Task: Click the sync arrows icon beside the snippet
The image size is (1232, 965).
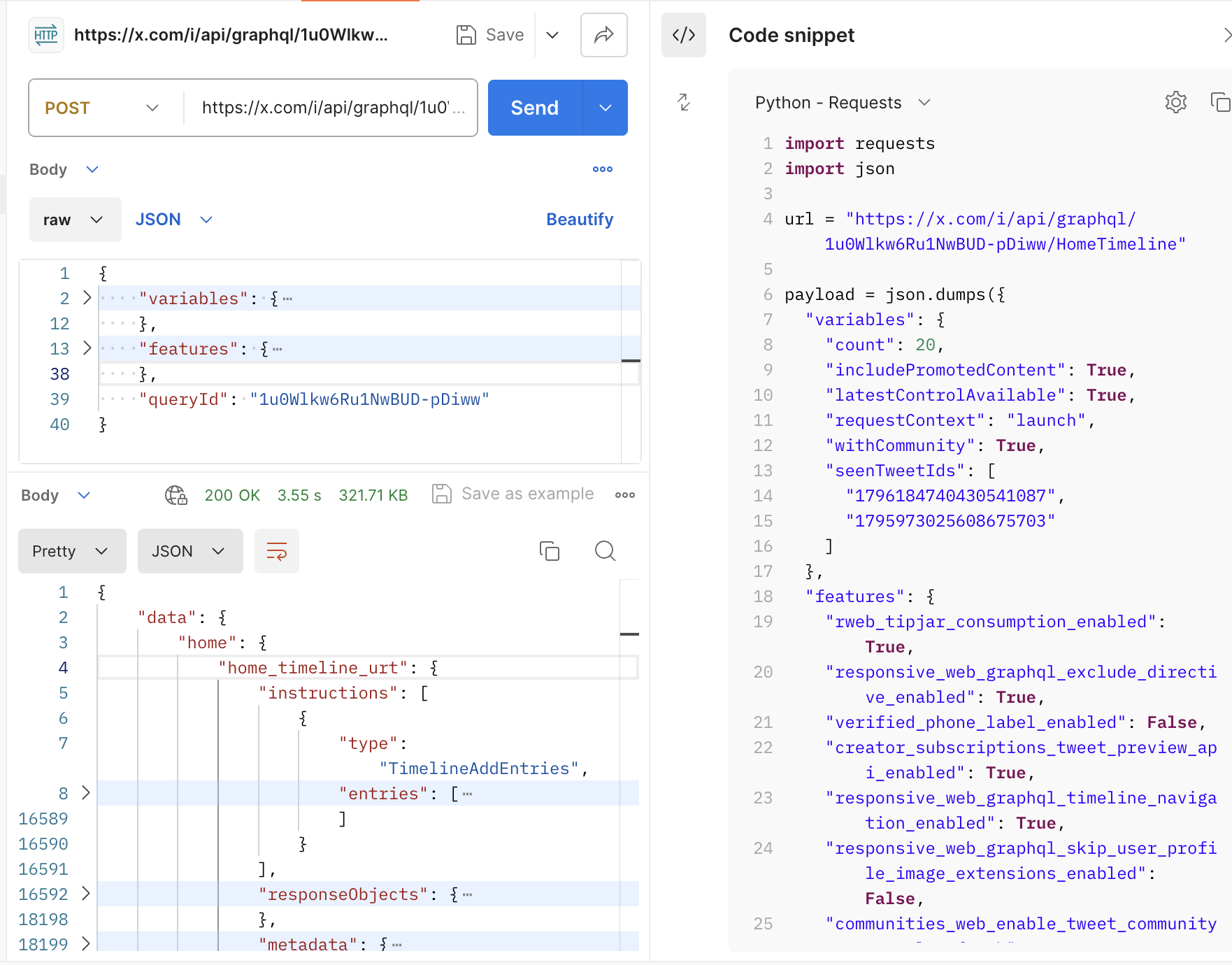Action: pyautogui.click(x=683, y=102)
